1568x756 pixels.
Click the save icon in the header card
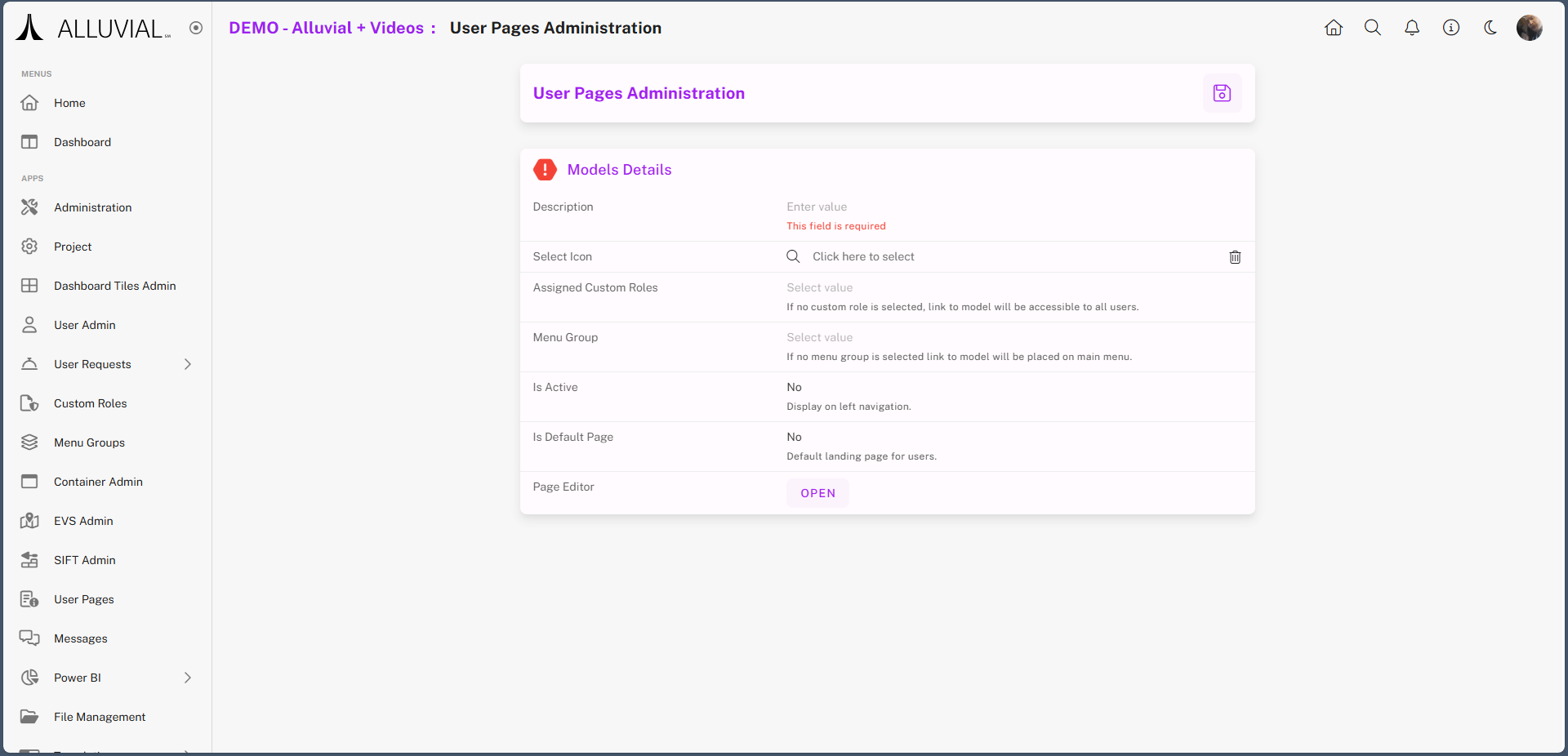[x=1222, y=93]
